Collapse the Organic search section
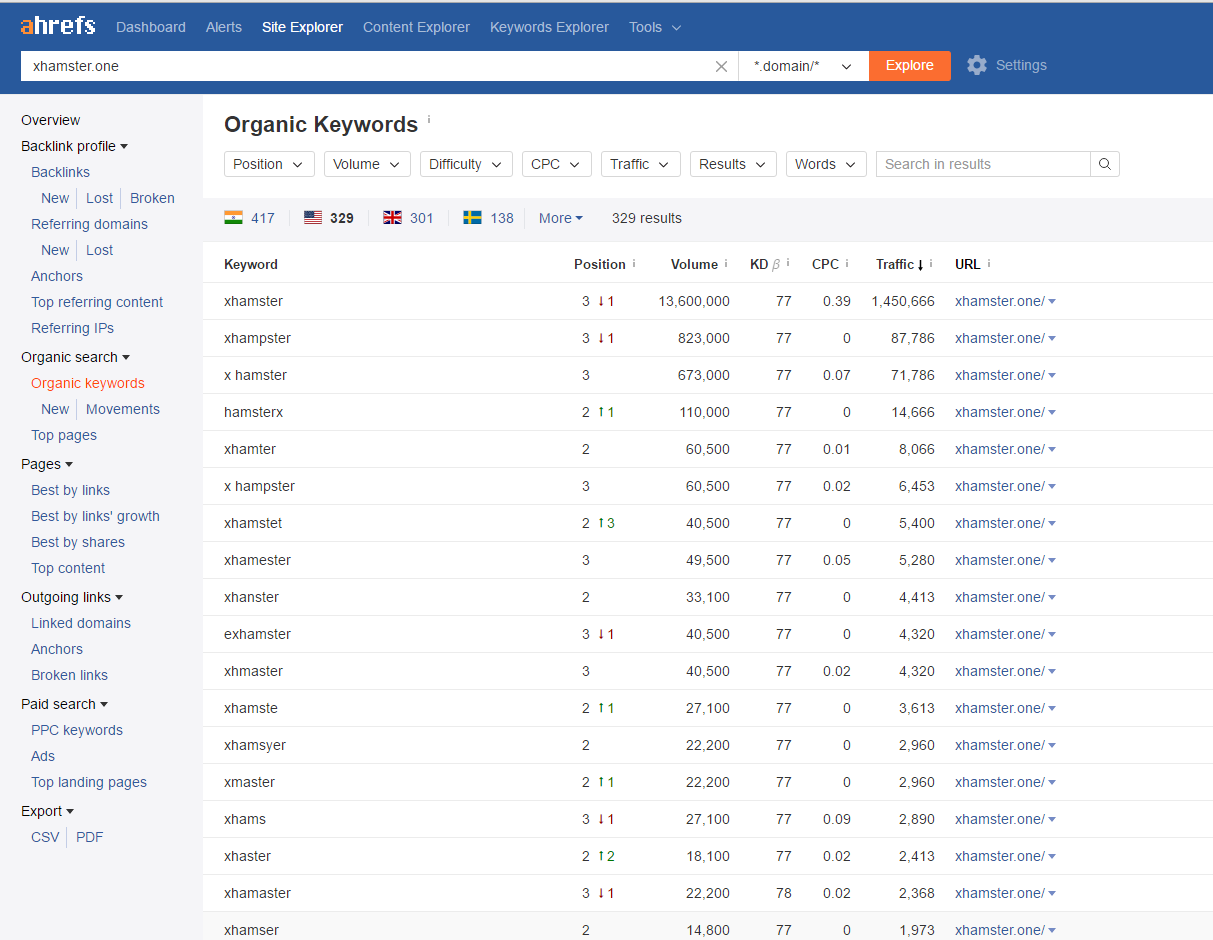Viewport: 1213px width, 940px height. 76,357
